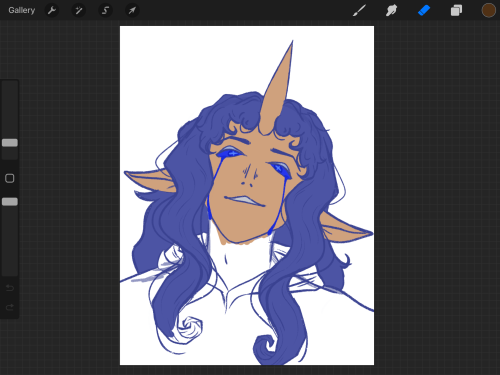Select the Smudge finger tool
The width and height of the screenshot is (500, 375).
click(391, 10)
